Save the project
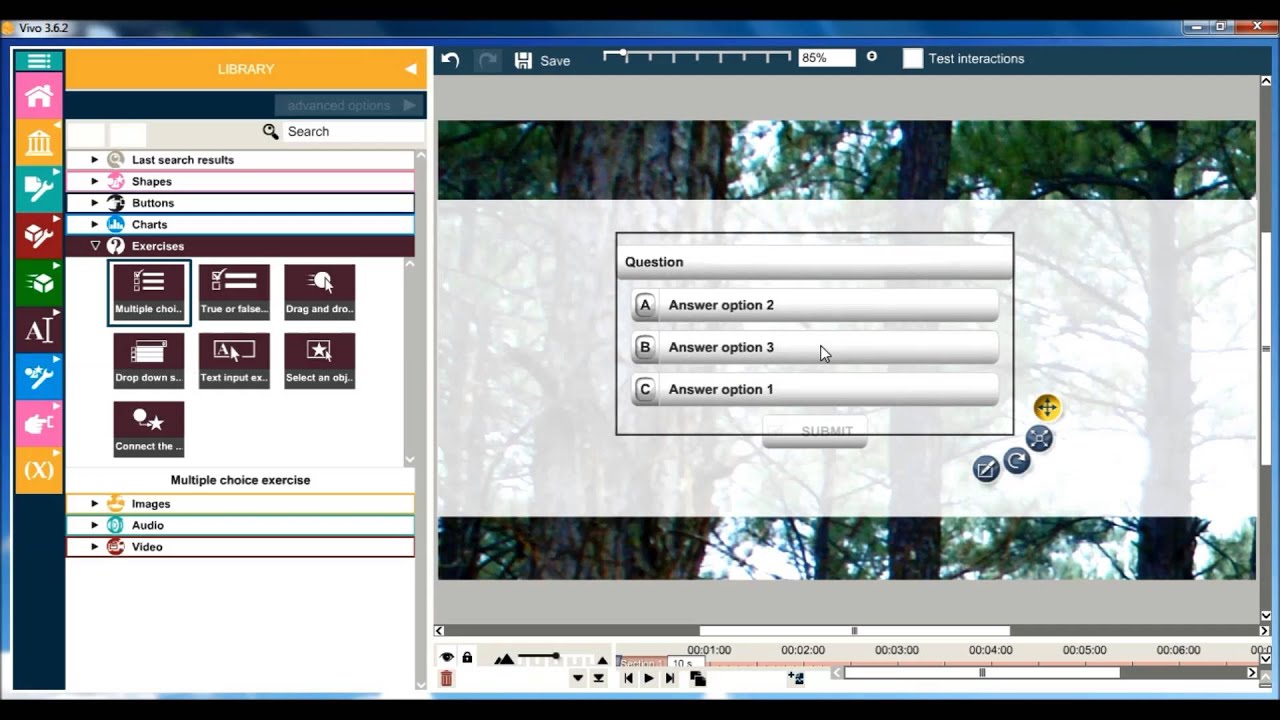Screen dimensions: 1280x720 [542, 60]
